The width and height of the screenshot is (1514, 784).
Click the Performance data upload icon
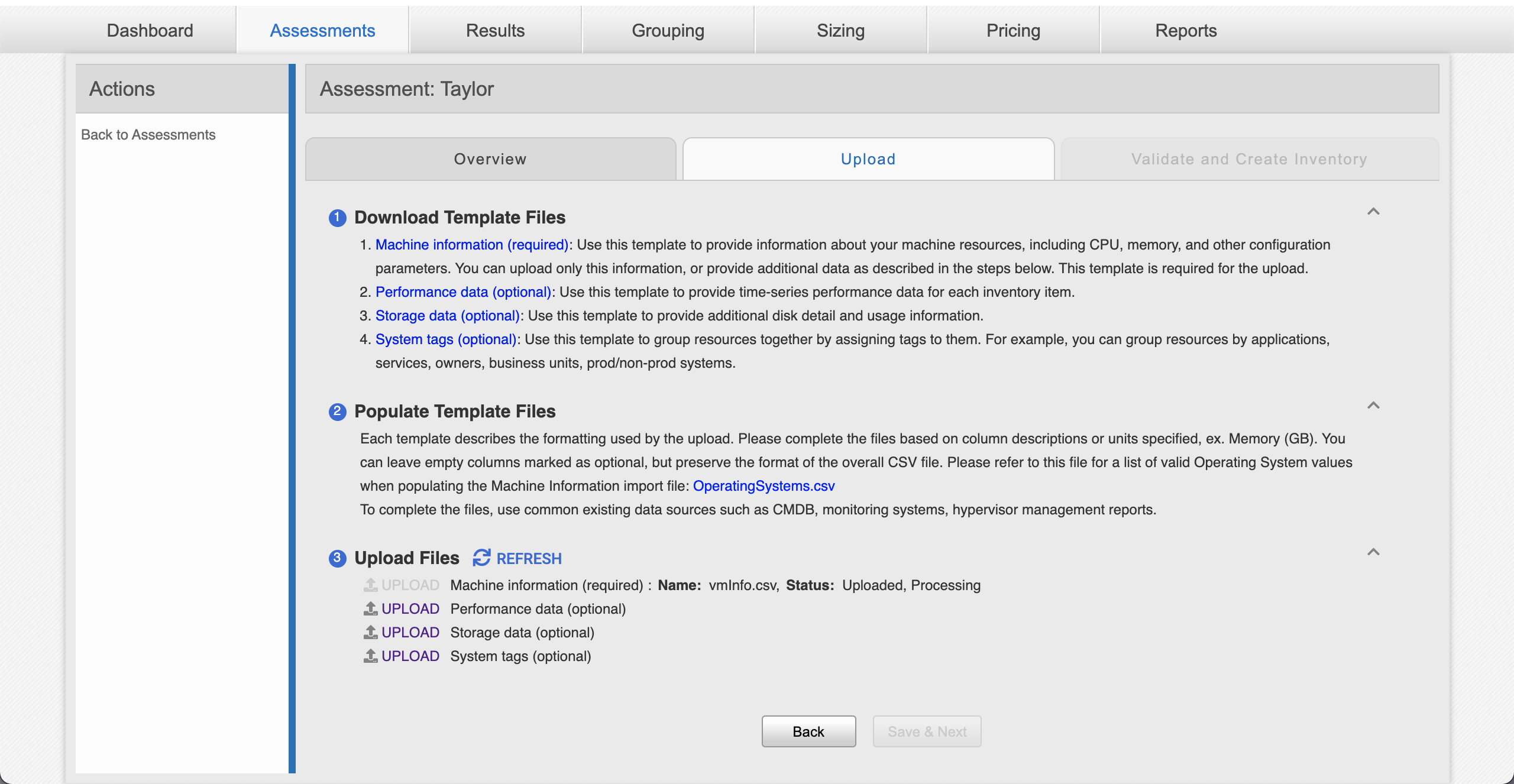pyautogui.click(x=370, y=608)
